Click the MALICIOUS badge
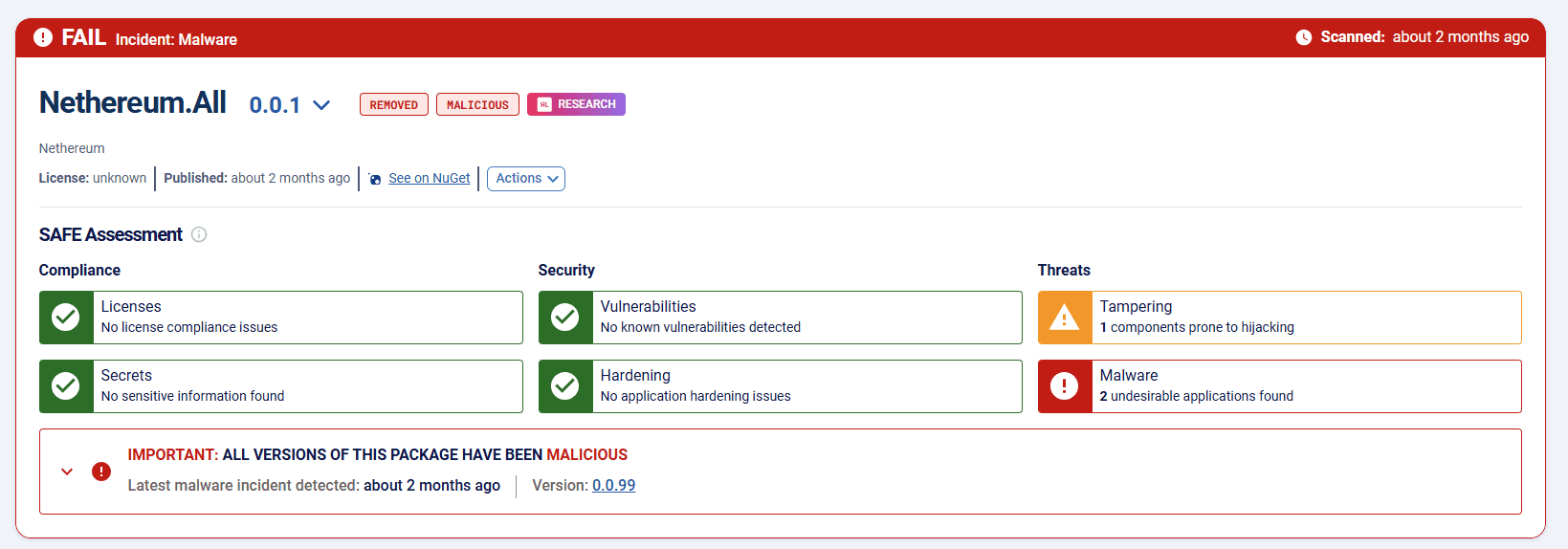The height and width of the screenshot is (549, 1568). coord(477,104)
